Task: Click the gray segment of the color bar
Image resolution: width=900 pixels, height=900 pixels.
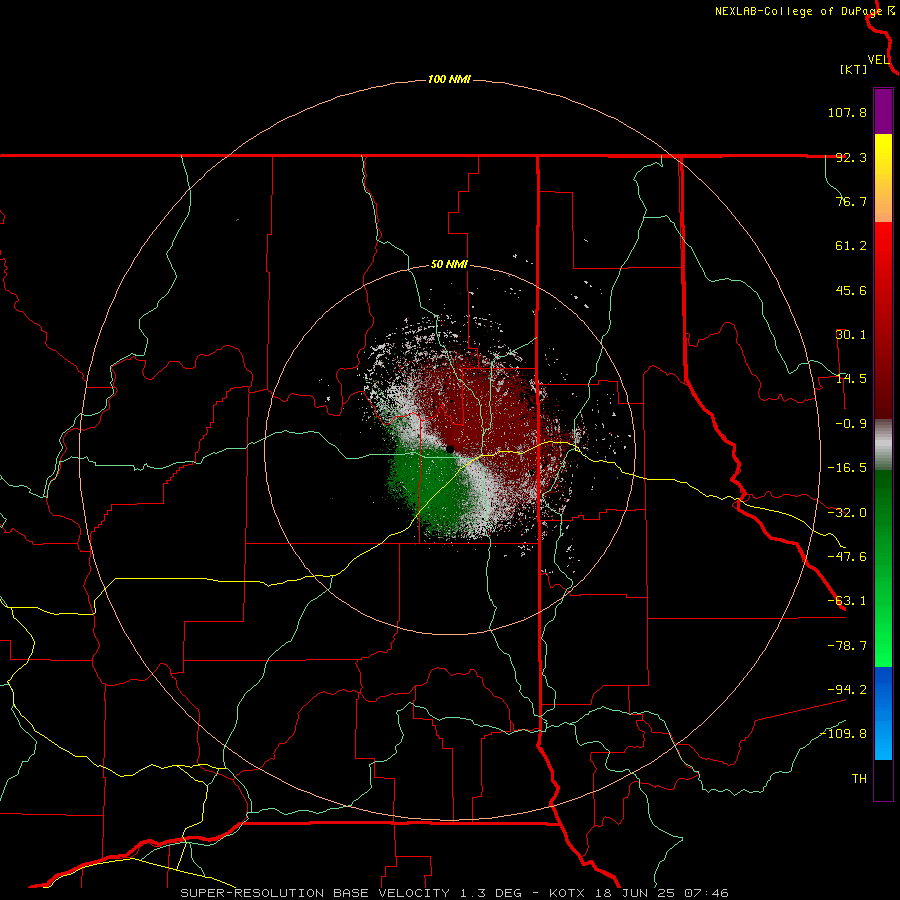Action: coord(883,445)
